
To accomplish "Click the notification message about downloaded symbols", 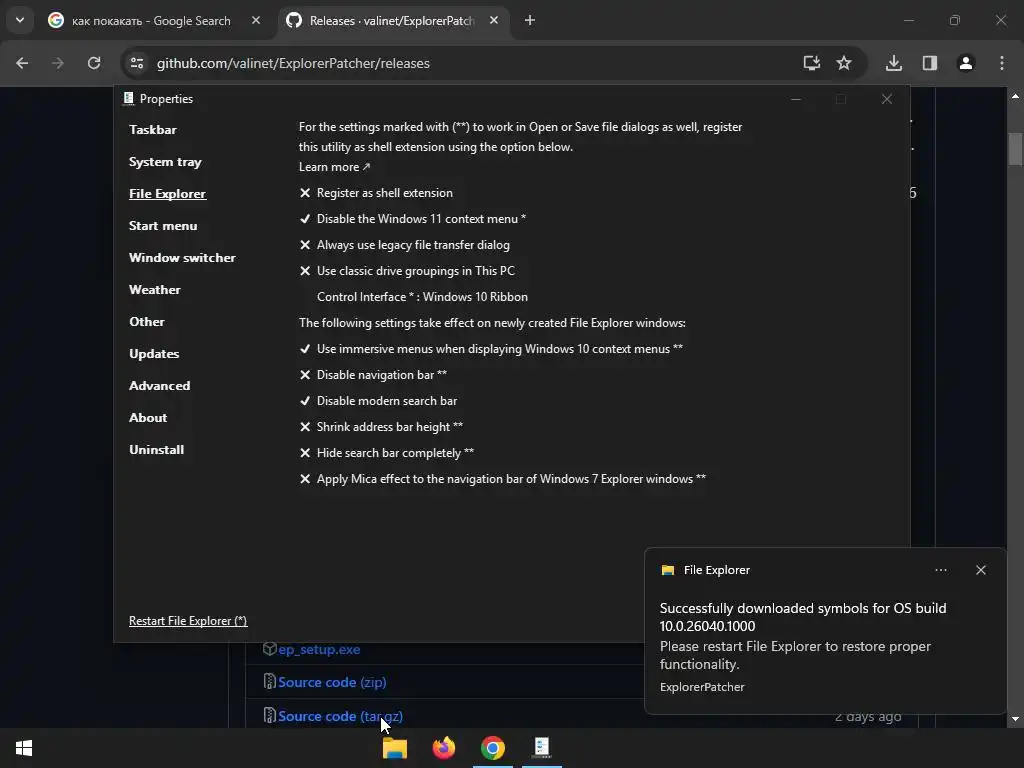I will click(803, 617).
